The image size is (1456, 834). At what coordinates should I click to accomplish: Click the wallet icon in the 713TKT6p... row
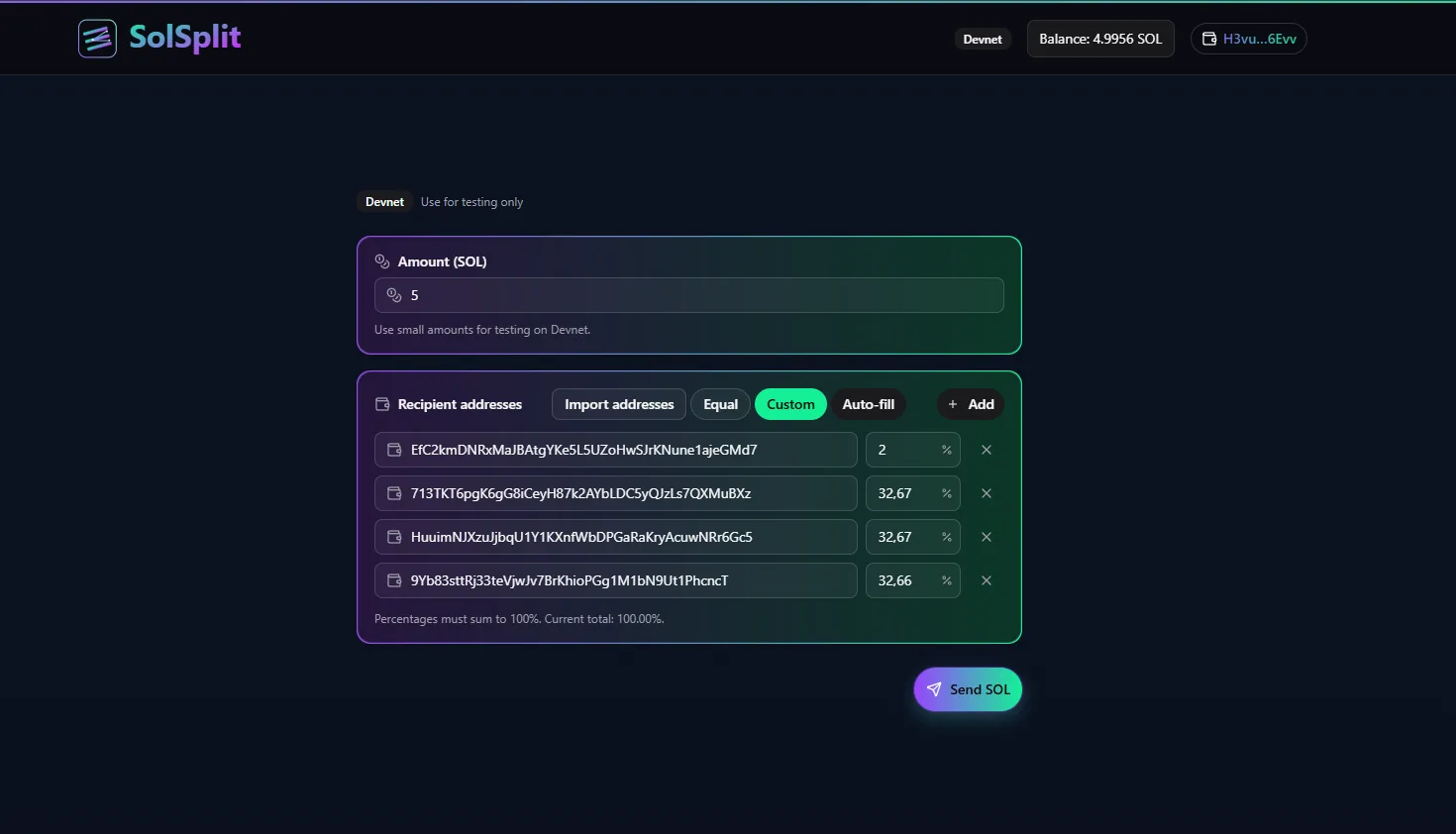point(394,493)
